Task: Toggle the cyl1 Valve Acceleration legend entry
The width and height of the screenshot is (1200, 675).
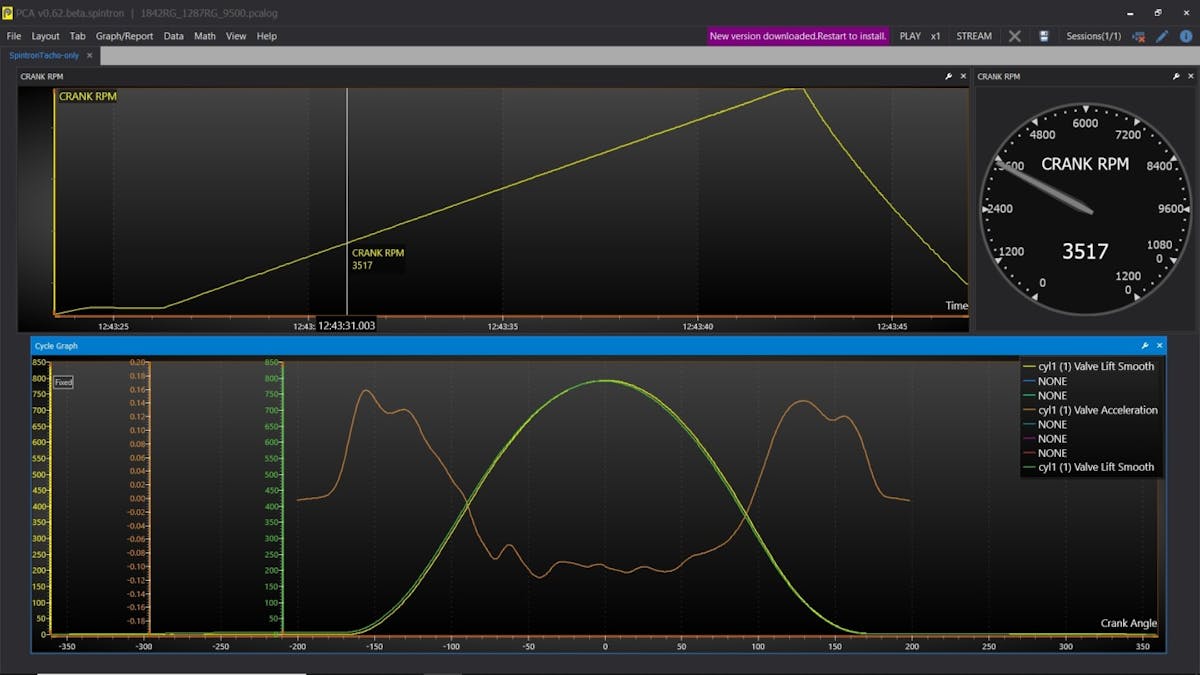Action: 1097,410
